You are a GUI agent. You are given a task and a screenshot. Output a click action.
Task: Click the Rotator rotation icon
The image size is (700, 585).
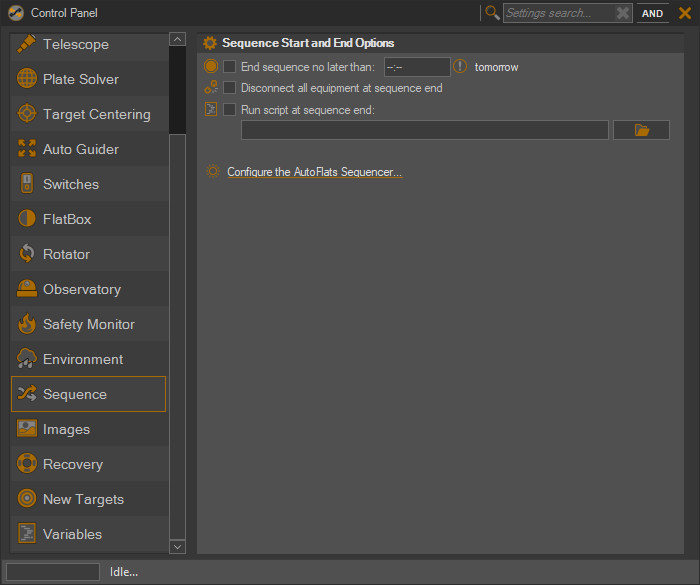click(x=27, y=254)
